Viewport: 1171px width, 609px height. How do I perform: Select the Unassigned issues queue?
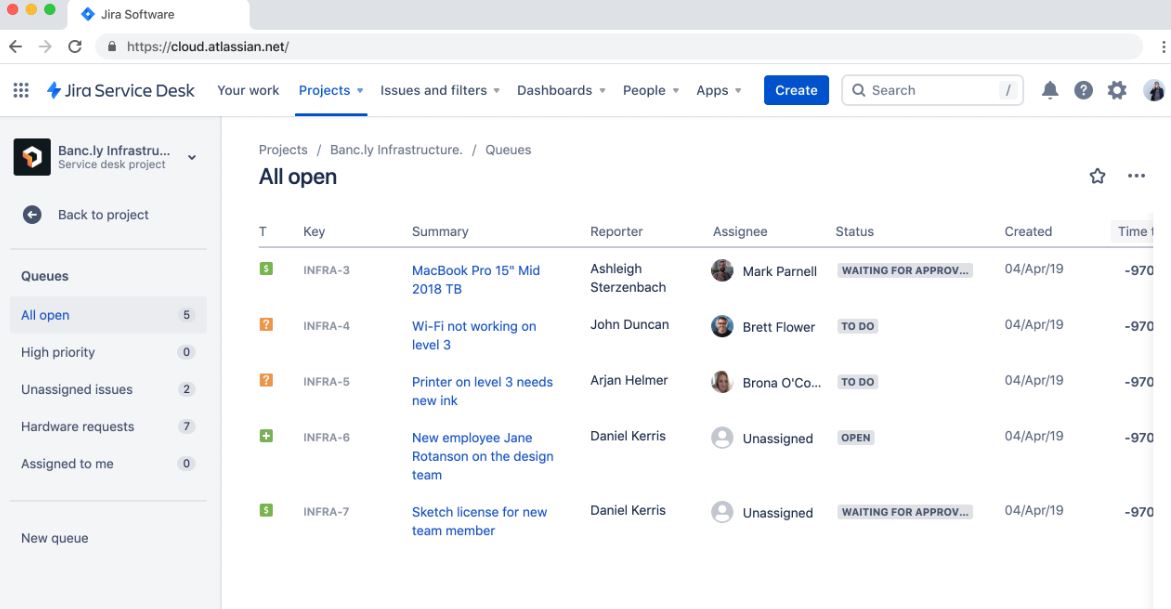coord(108,389)
